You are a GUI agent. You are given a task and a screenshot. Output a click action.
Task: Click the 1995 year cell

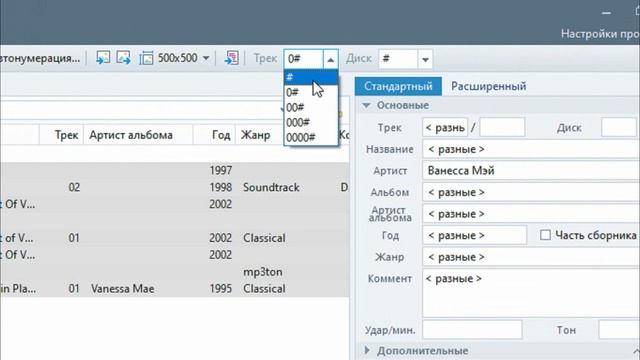click(x=220, y=289)
